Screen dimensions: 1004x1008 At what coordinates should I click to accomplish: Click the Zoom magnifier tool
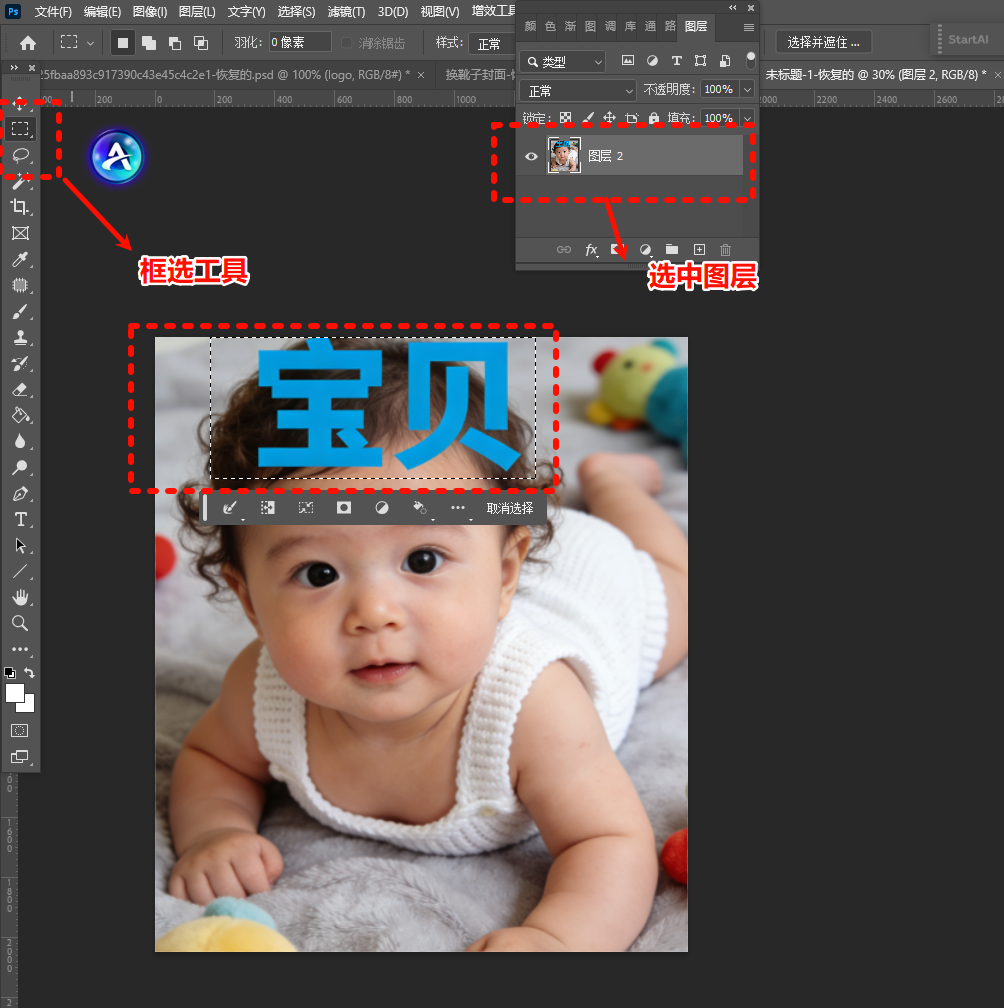tap(20, 623)
